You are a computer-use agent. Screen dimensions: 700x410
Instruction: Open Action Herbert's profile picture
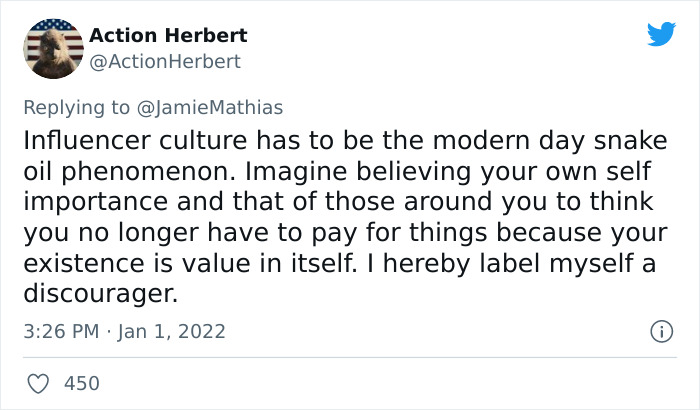pyautogui.click(x=53, y=48)
